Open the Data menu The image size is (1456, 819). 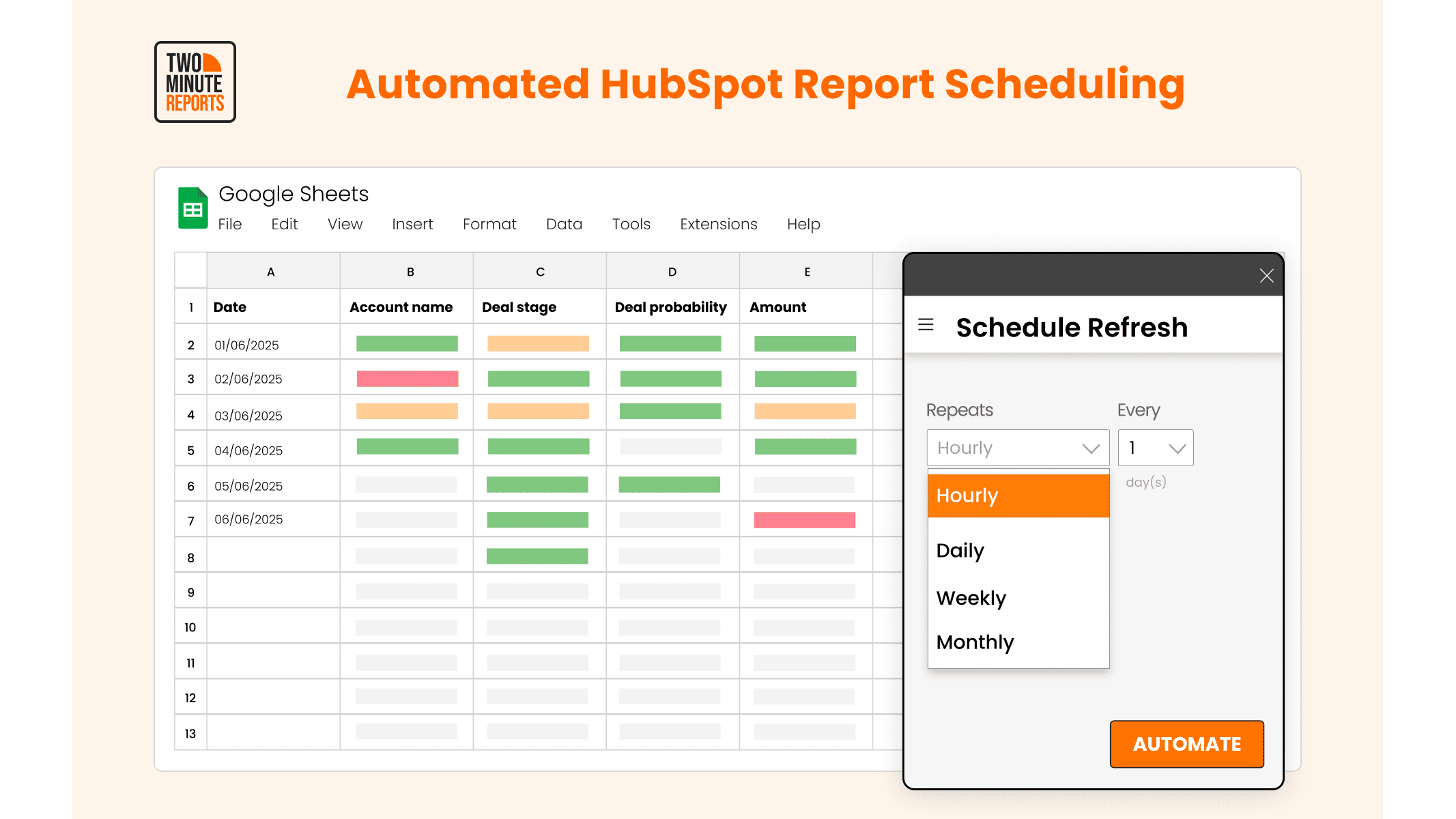pyautogui.click(x=564, y=224)
